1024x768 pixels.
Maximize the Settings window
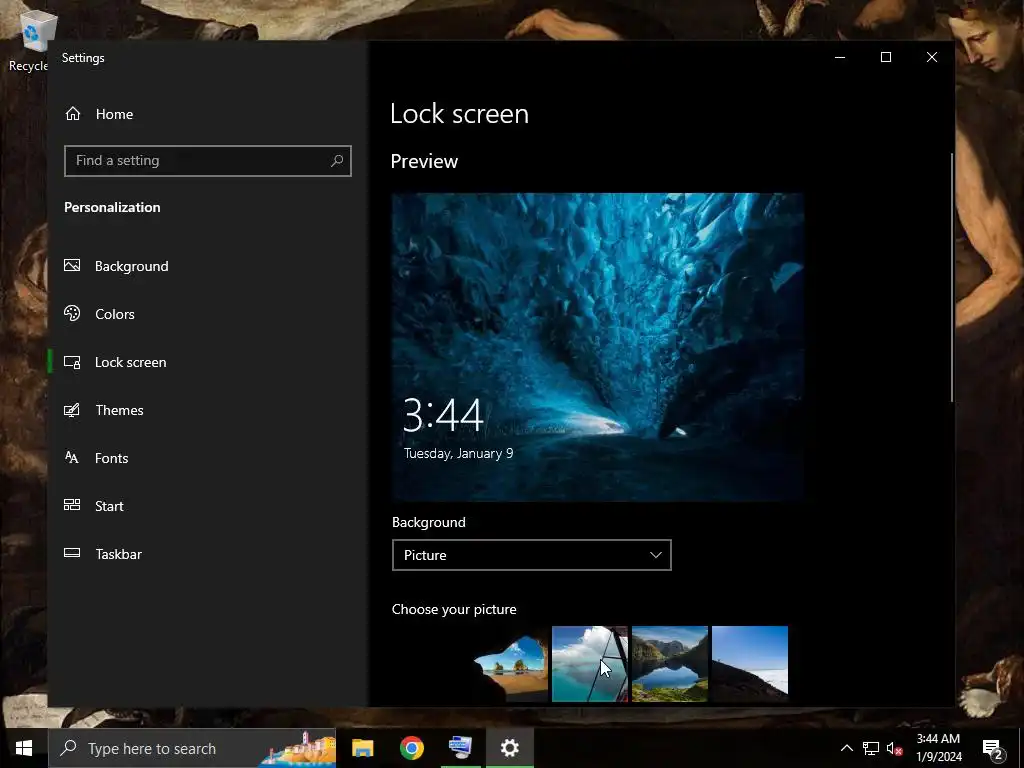[886, 57]
